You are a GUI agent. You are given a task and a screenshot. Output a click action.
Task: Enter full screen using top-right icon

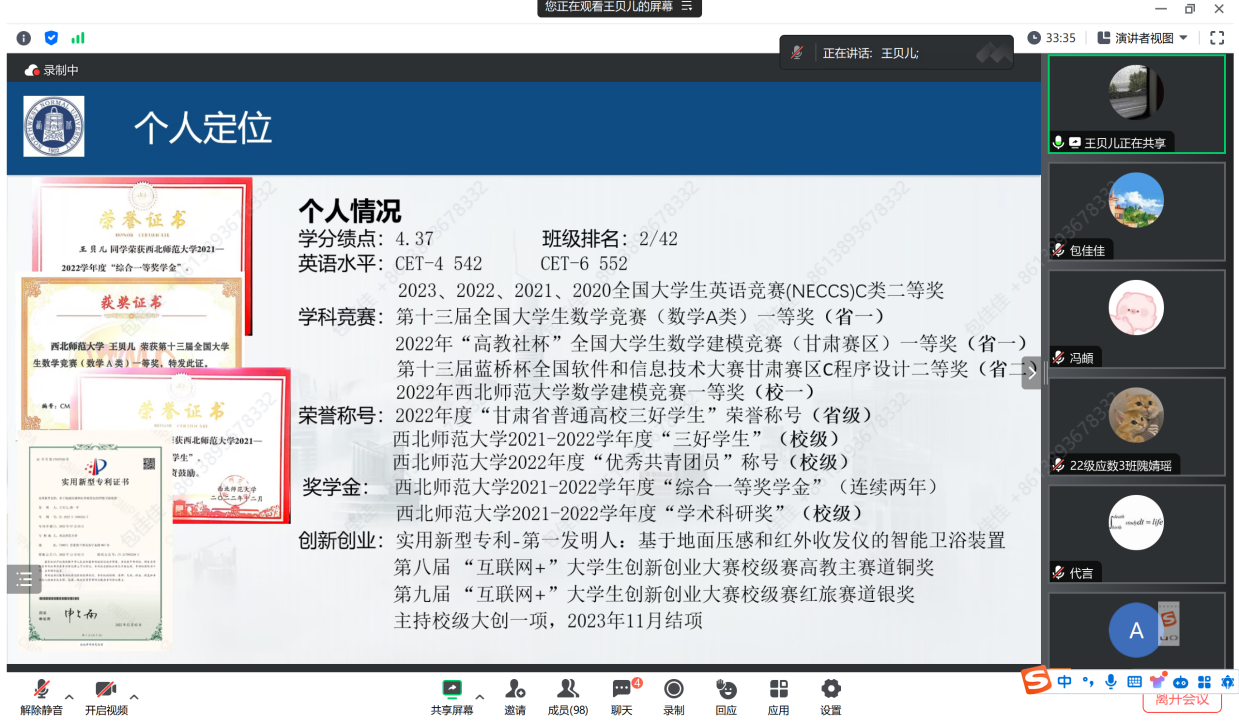pyautogui.click(x=1217, y=38)
